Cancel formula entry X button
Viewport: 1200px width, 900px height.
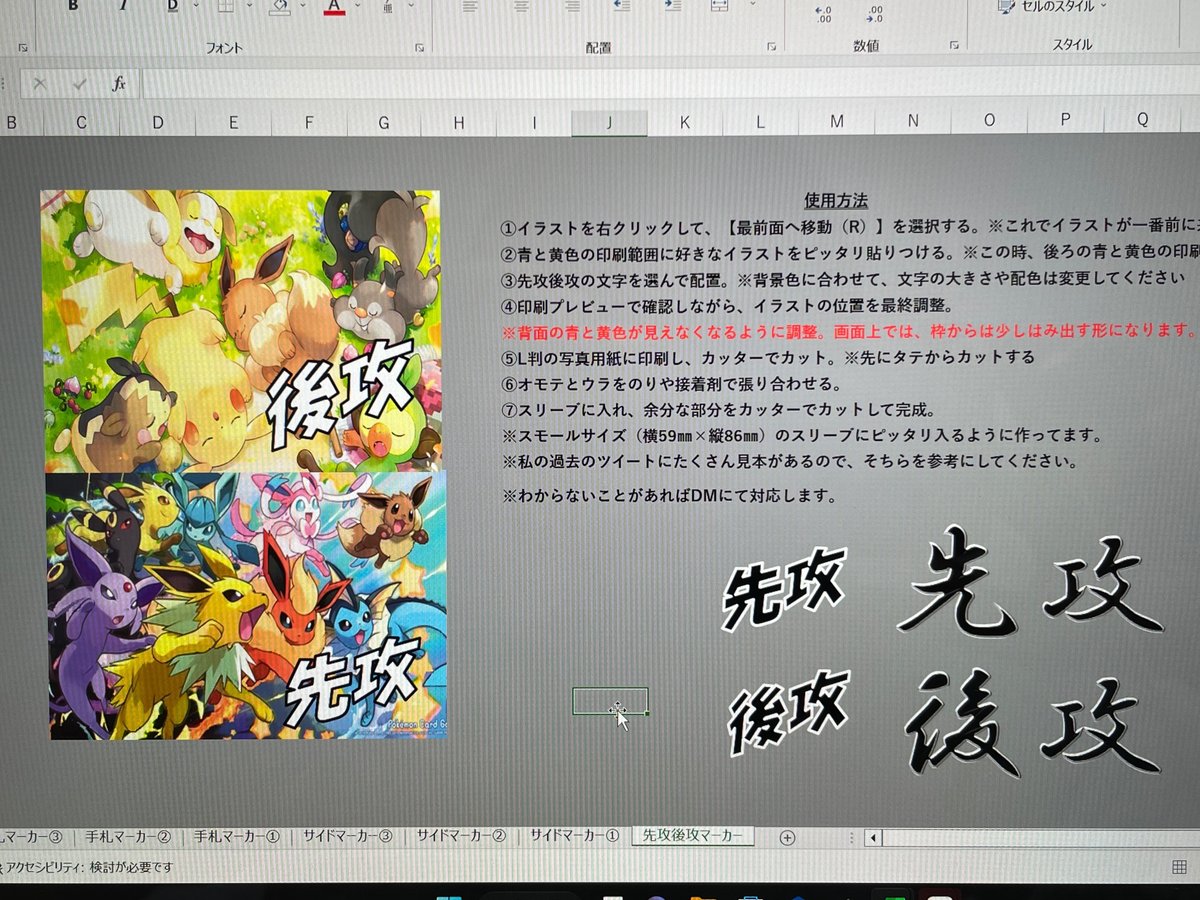click(x=40, y=84)
